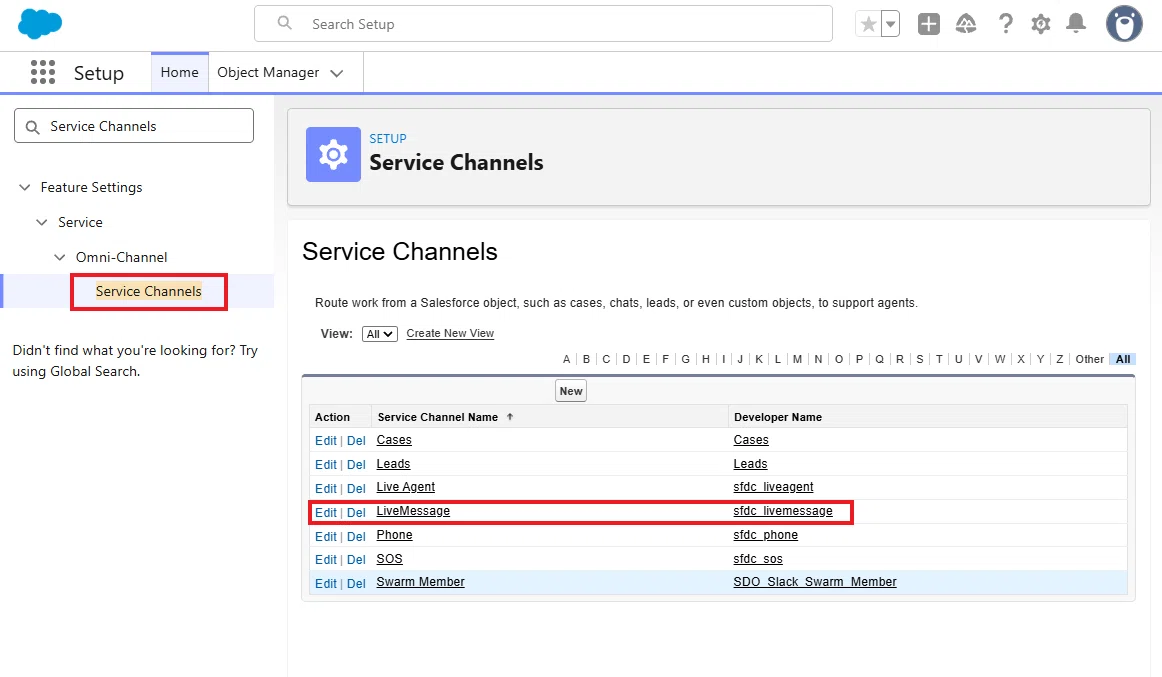
Task: Delete the Cases service channel
Action: (356, 441)
